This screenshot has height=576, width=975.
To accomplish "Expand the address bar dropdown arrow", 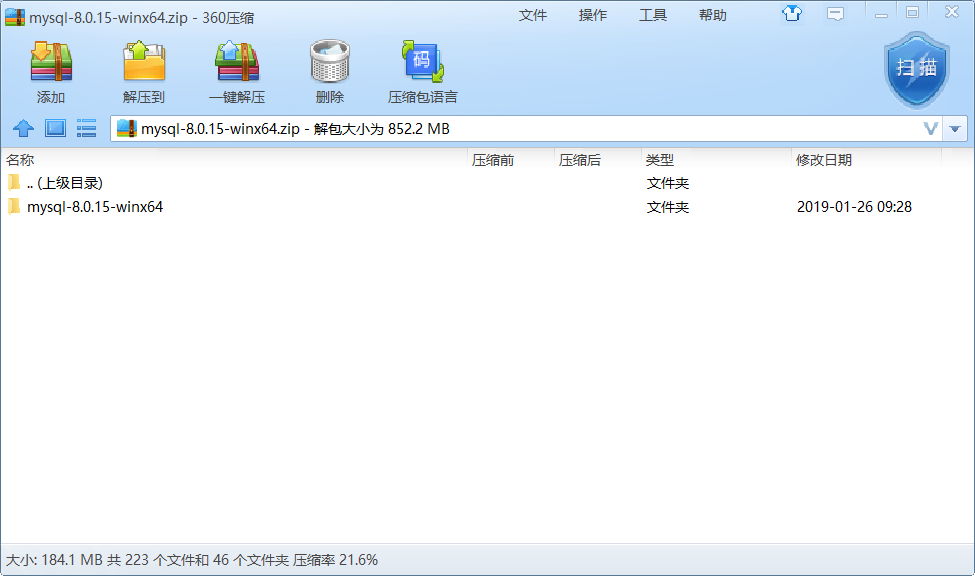I will tap(955, 129).
